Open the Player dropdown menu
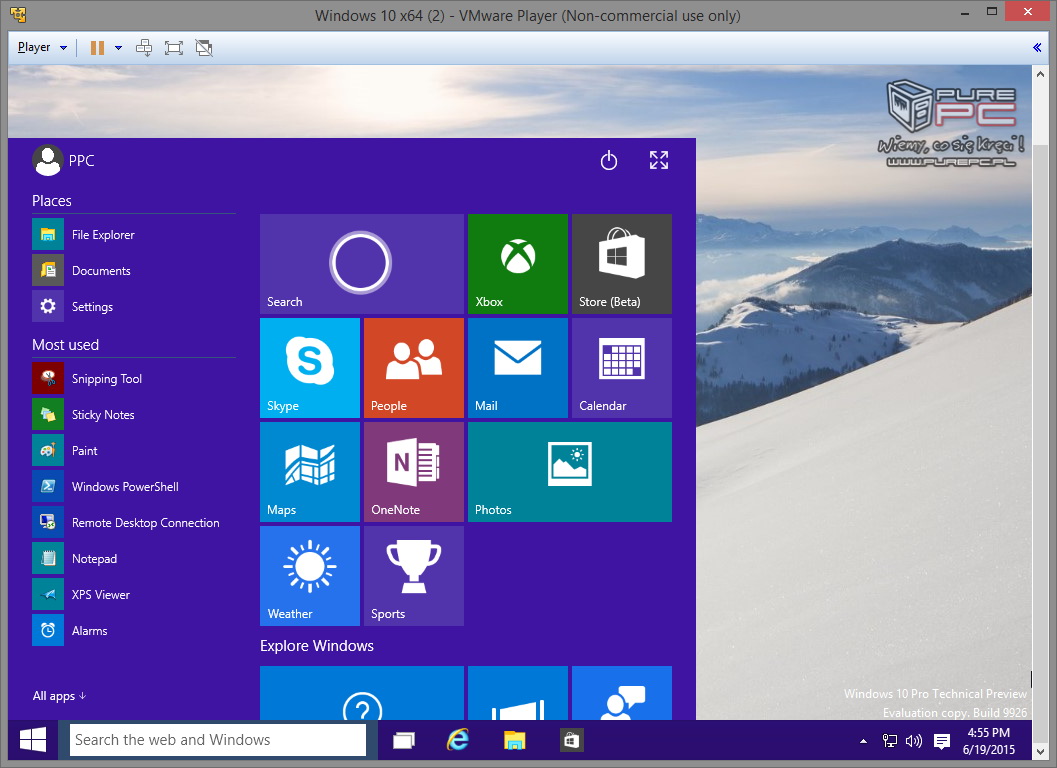The height and width of the screenshot is (768, 1057). click(42, 47)
